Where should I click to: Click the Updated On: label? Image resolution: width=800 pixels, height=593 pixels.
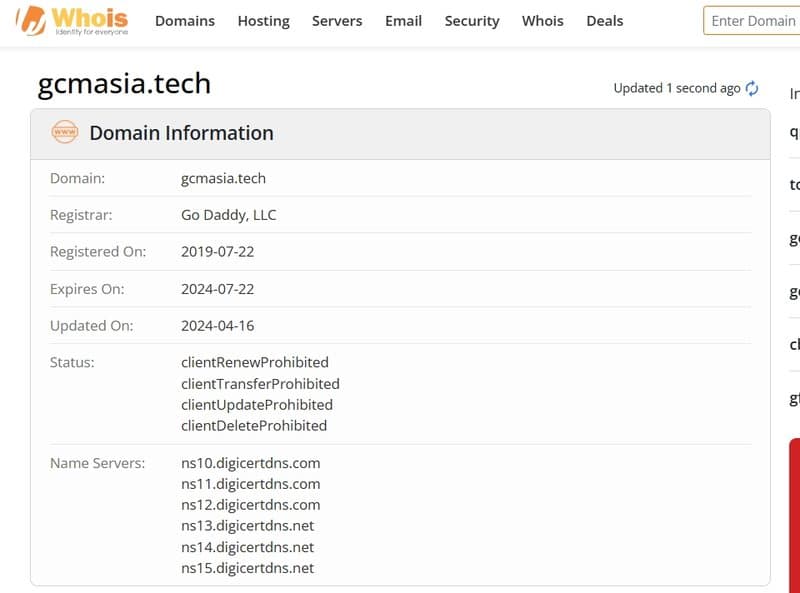click(x=92, y=326)
